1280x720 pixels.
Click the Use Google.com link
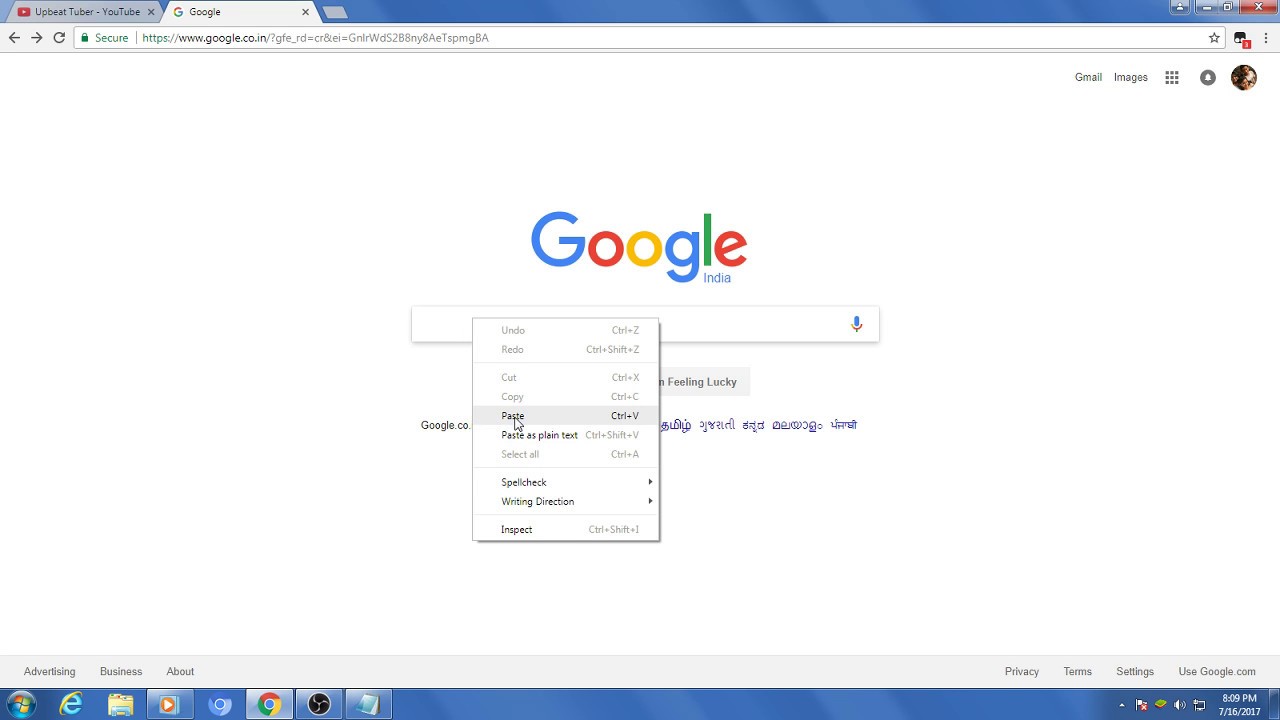tap(1217, 672)
